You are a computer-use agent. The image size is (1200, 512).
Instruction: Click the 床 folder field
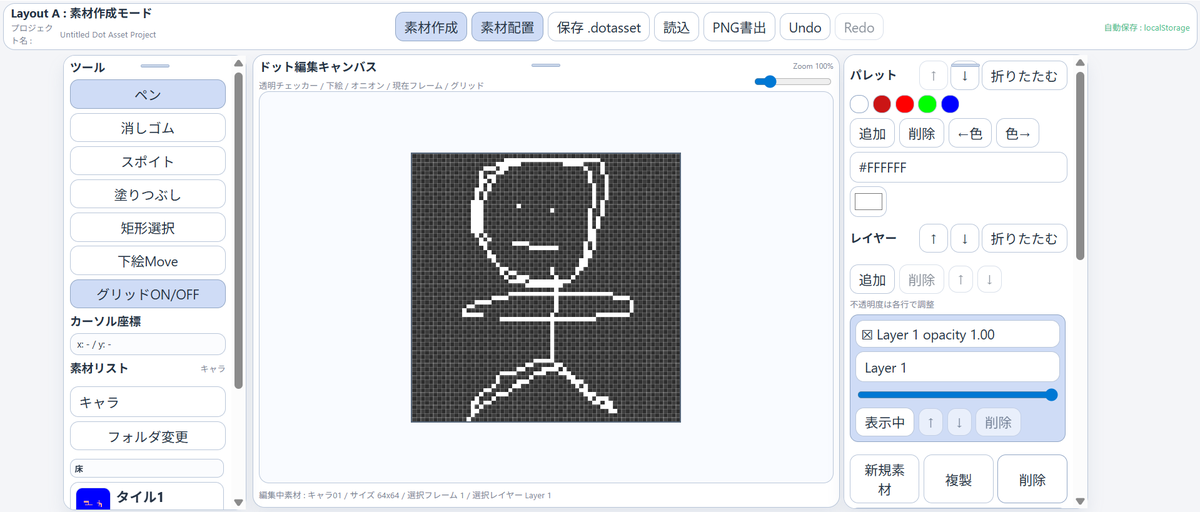pos(148,468)
